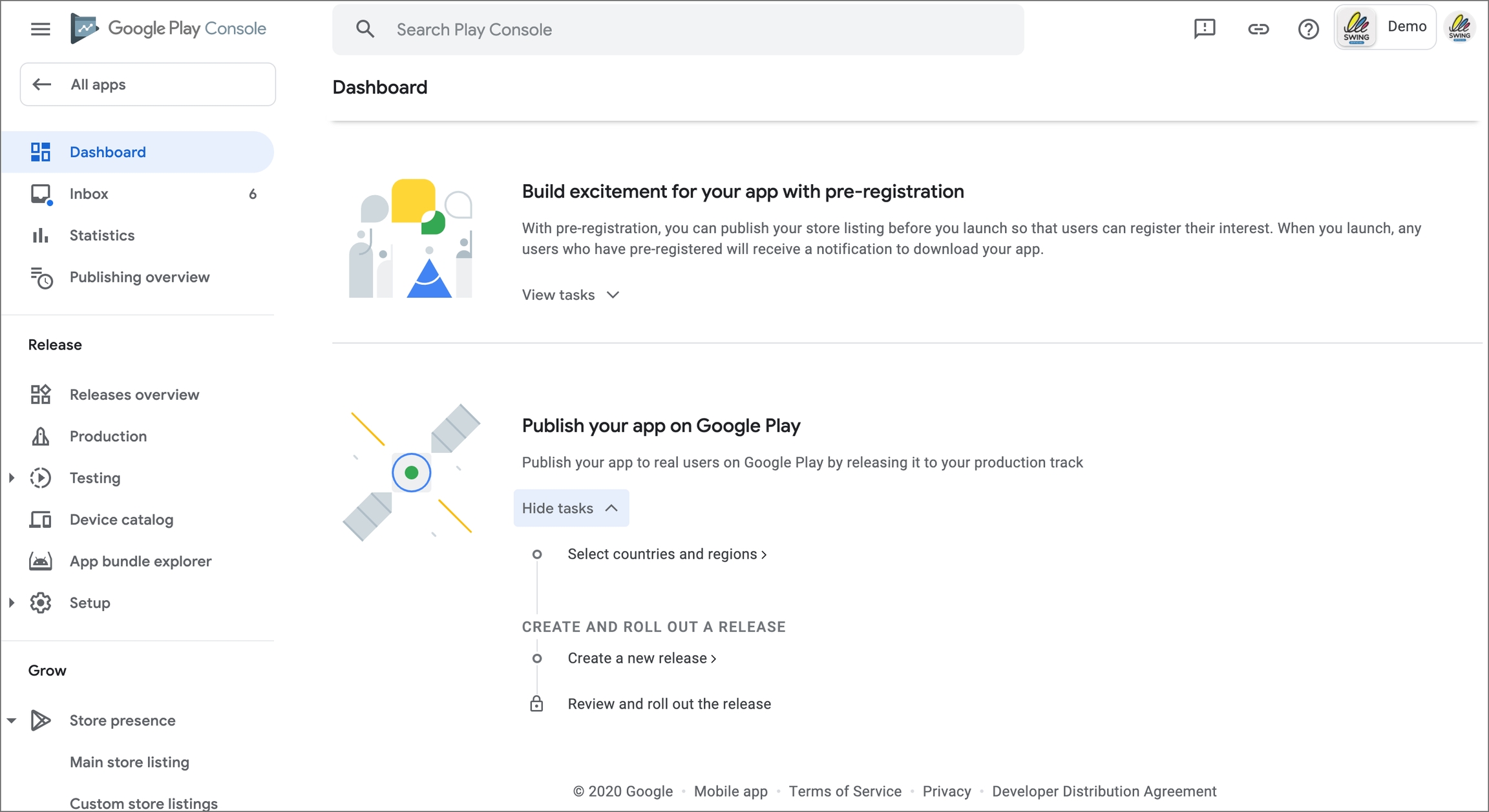
Task: Click the search magnifier icon
Action: 365,29
